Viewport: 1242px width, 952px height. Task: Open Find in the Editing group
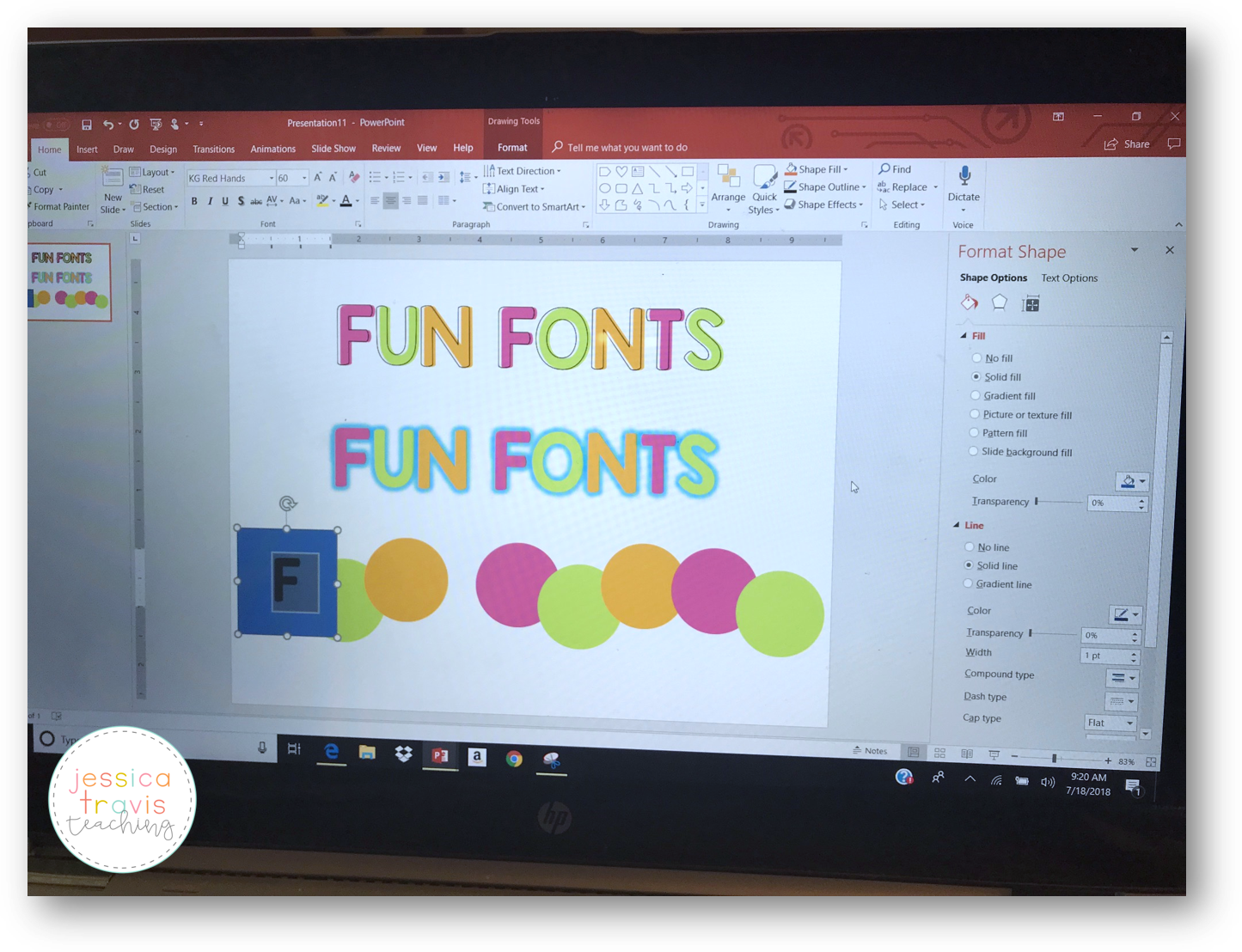click(895, 169)
